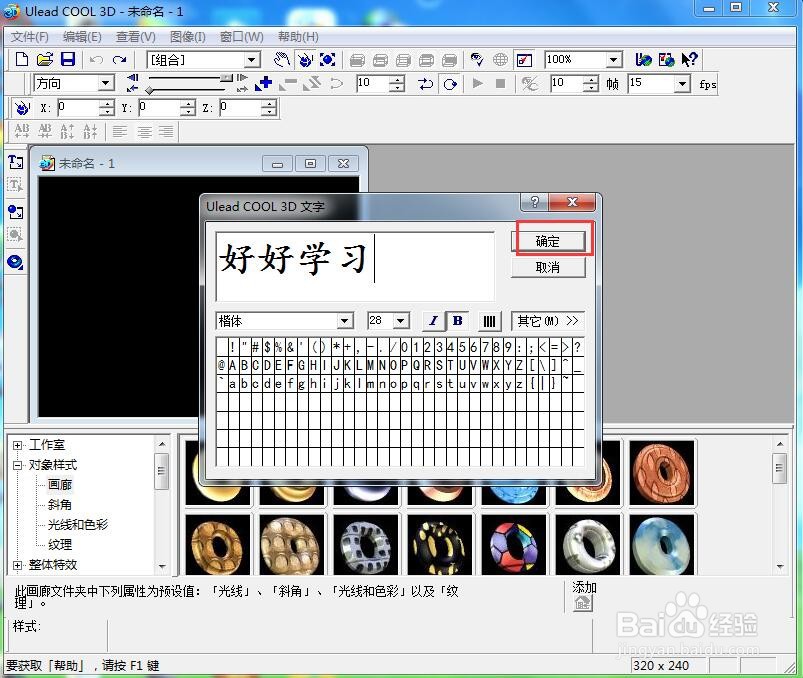Open the 楷体 font dropdown
Viewport: 803px width, 678px height.
[345, 321]
